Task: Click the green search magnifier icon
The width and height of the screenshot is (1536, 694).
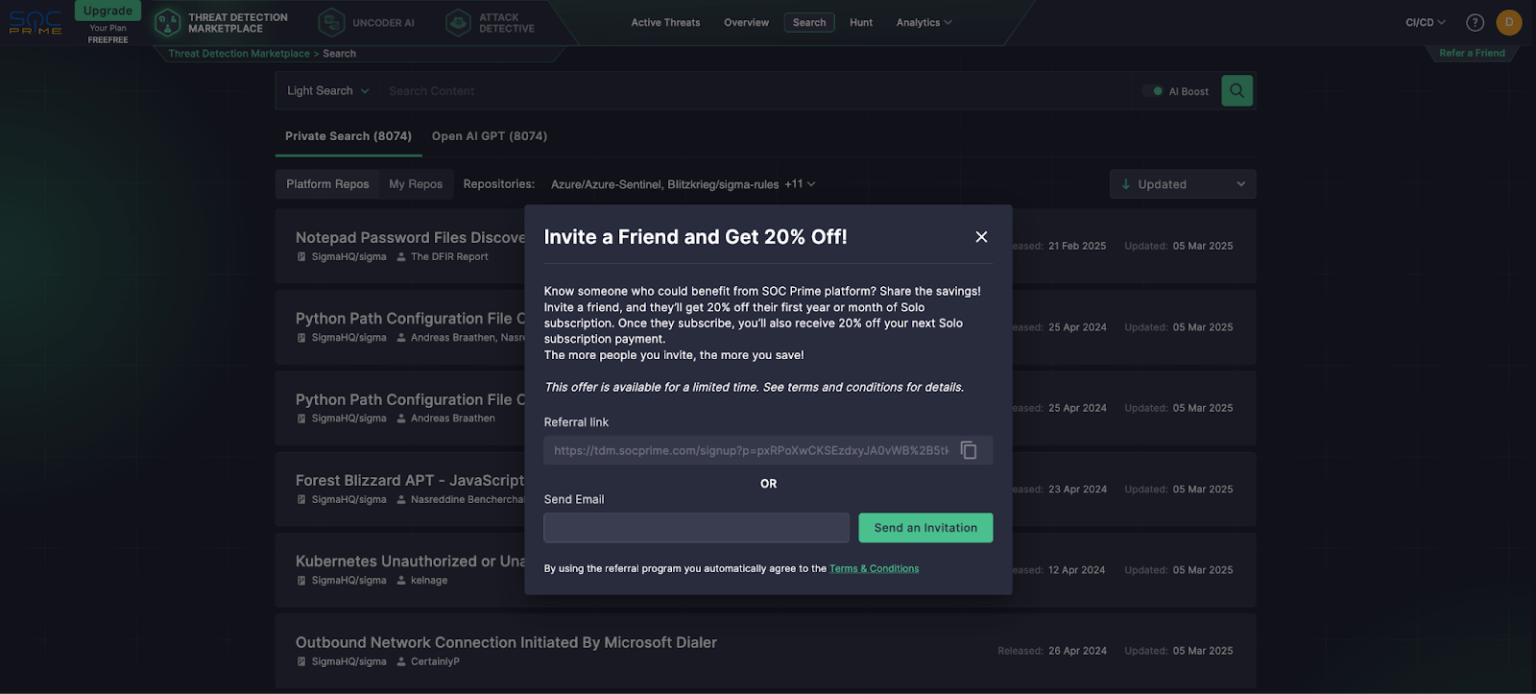Action: pos(1237,90)
